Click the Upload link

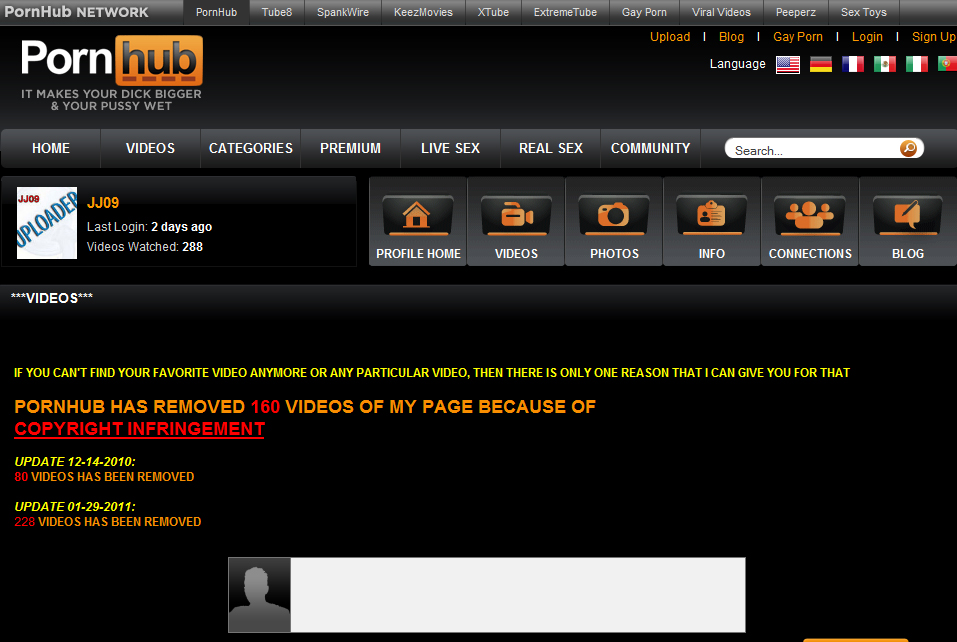[670, 37]
